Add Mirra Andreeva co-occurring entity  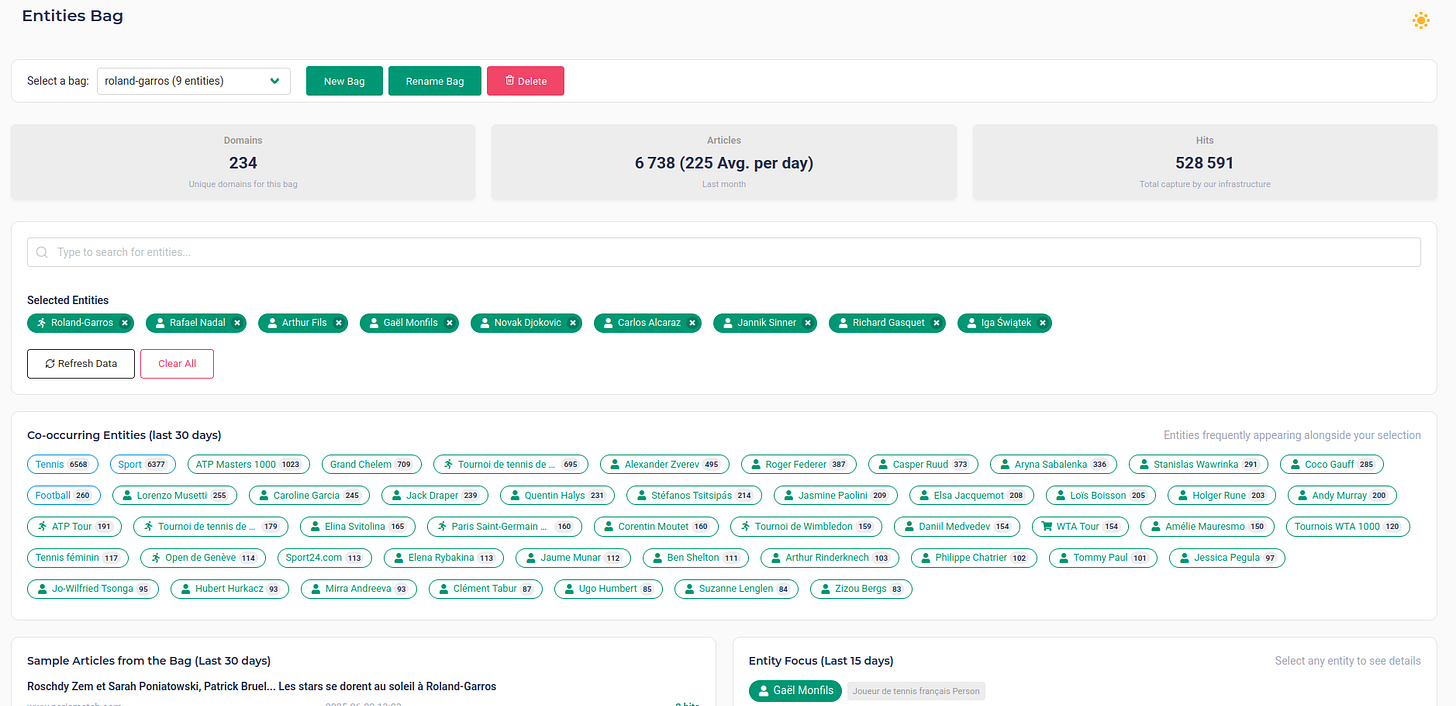point(360,589)
